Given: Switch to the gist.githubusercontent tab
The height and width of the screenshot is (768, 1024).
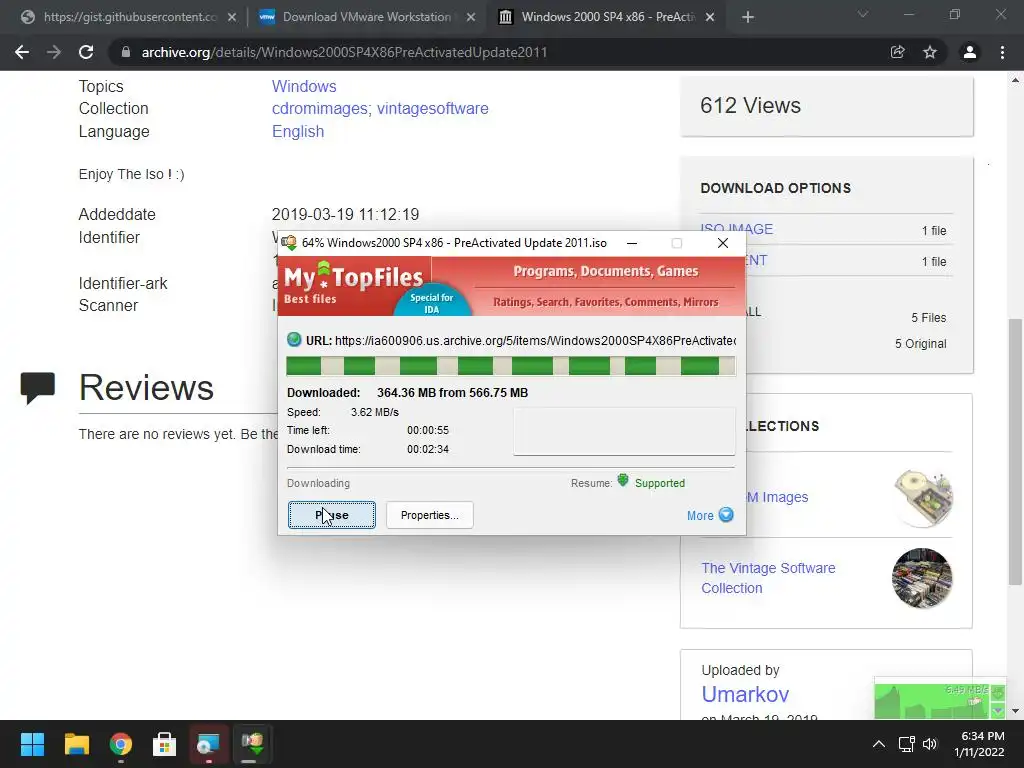Looking at the screenshot, I should click(x=129, y=17).
